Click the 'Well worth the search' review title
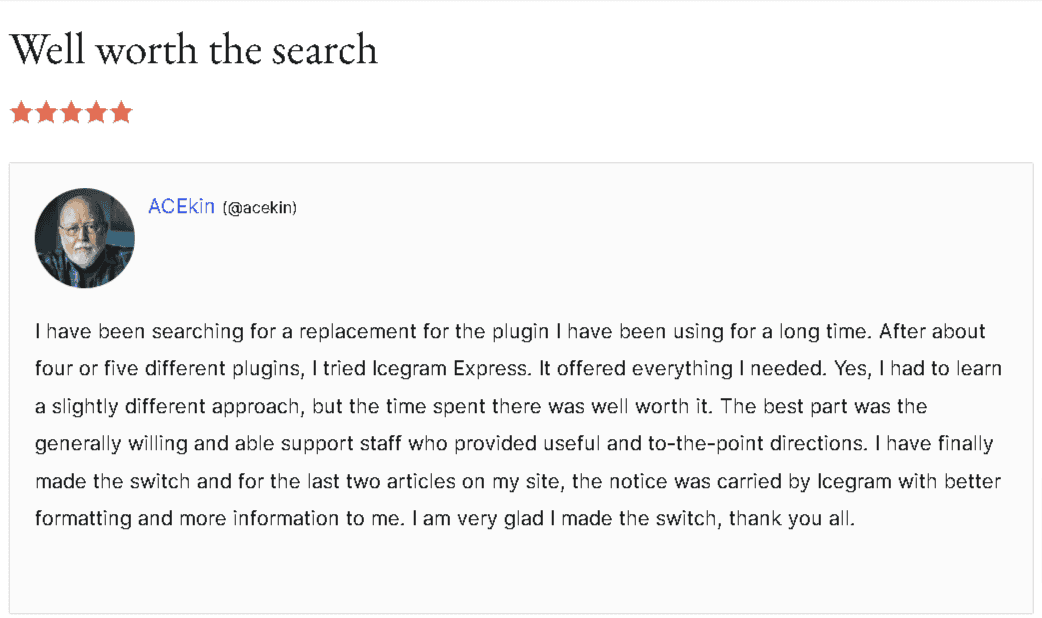The image size is (1042, 618). click(x=193, y=49)
